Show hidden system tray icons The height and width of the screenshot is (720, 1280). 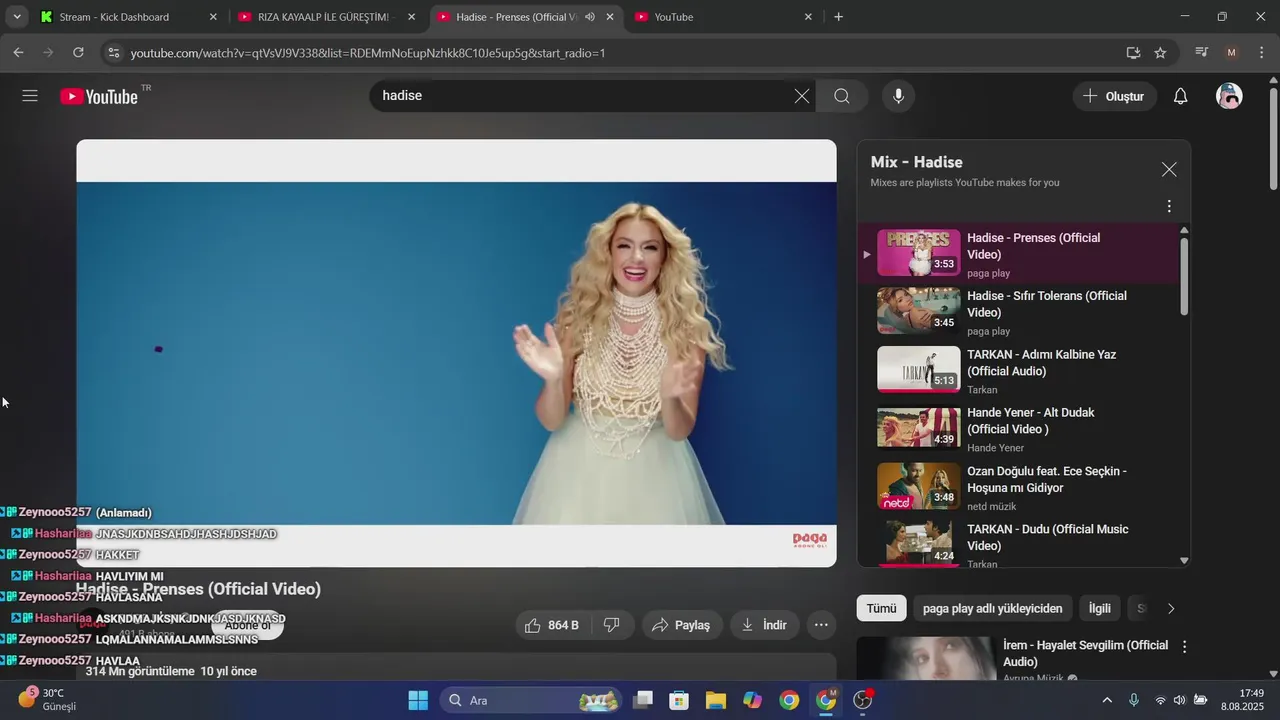point(1107,700)
